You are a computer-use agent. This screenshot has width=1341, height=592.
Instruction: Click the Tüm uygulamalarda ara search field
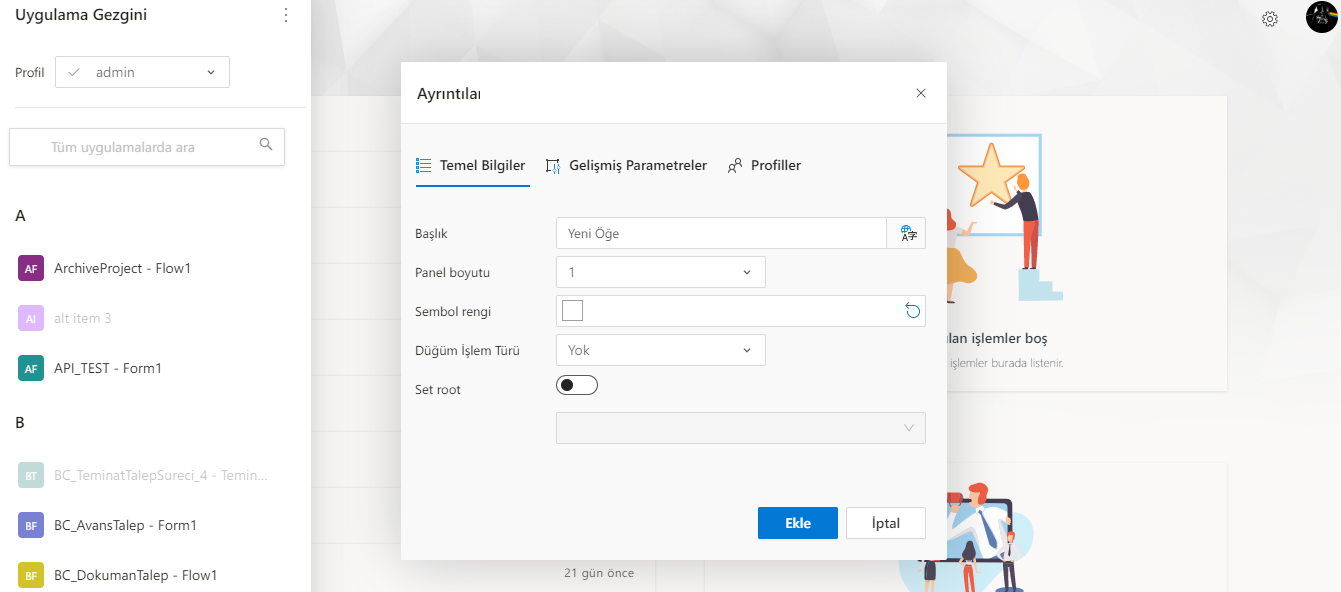coord(147,147)
